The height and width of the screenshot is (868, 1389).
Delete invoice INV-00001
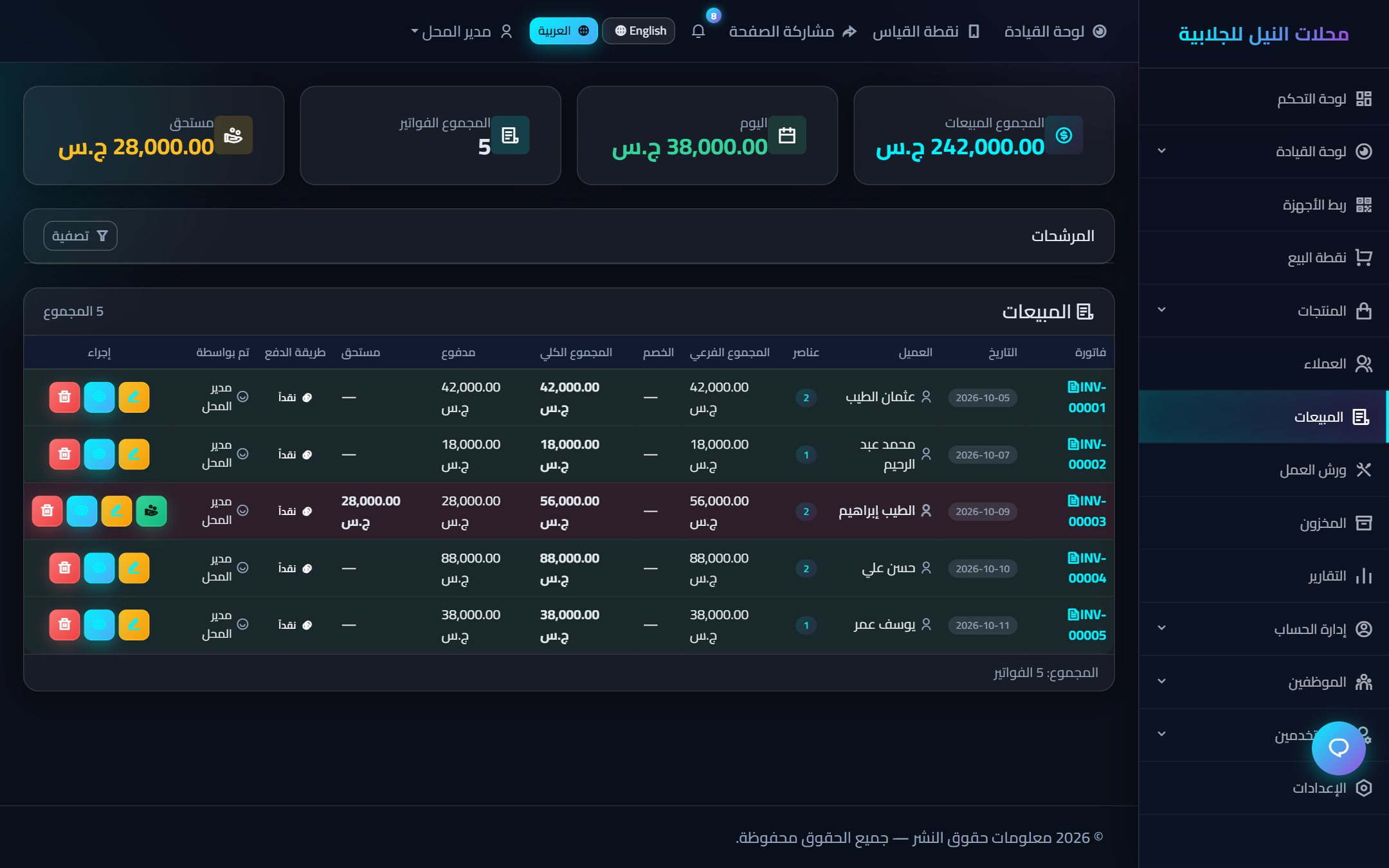tap(64, 397)
